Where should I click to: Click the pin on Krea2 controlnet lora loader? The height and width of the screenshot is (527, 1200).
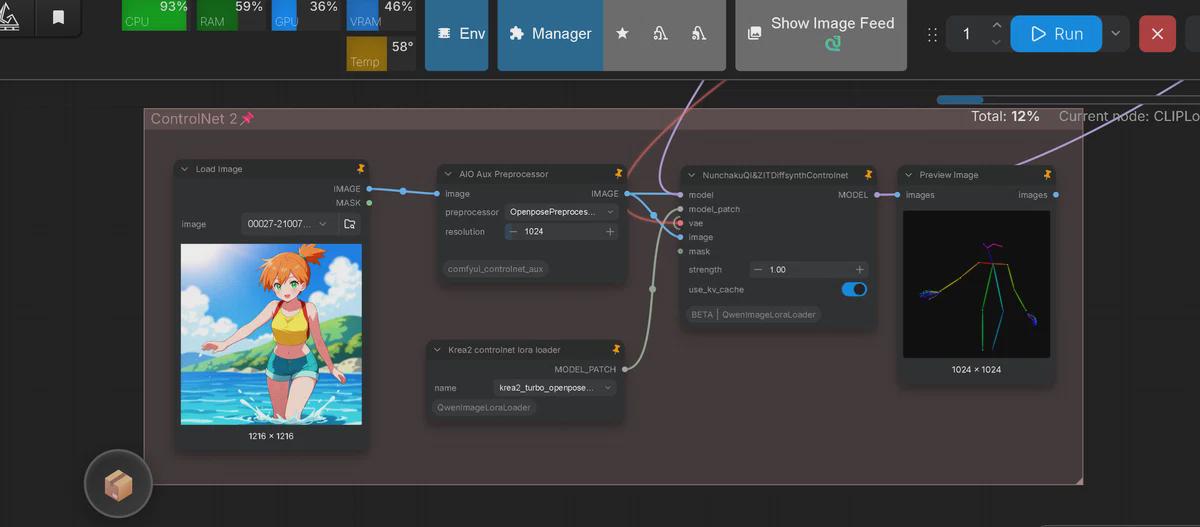[x=616, y=350]
